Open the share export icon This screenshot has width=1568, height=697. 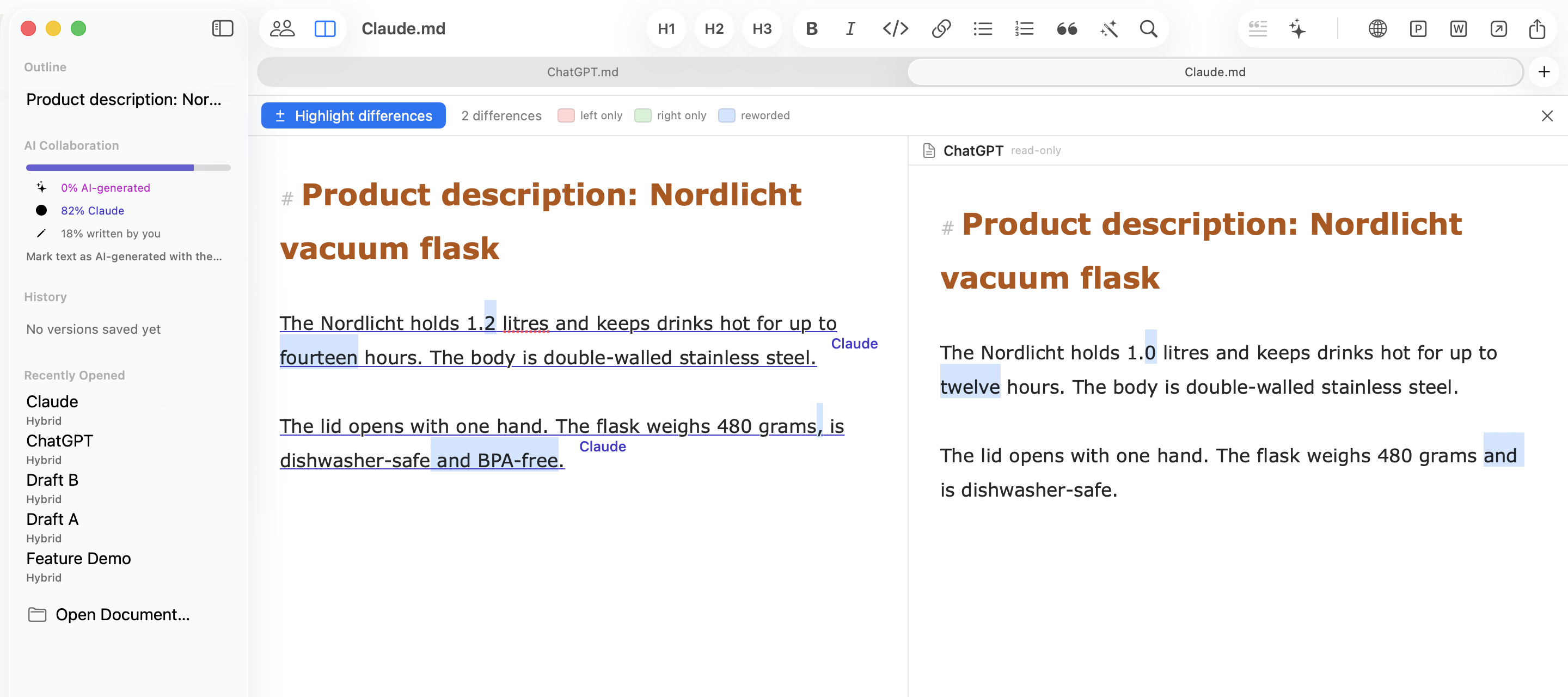[1537, 29]
